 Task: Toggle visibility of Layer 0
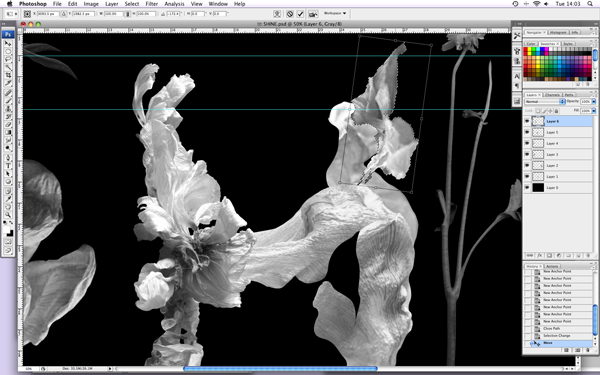(527, 188)
